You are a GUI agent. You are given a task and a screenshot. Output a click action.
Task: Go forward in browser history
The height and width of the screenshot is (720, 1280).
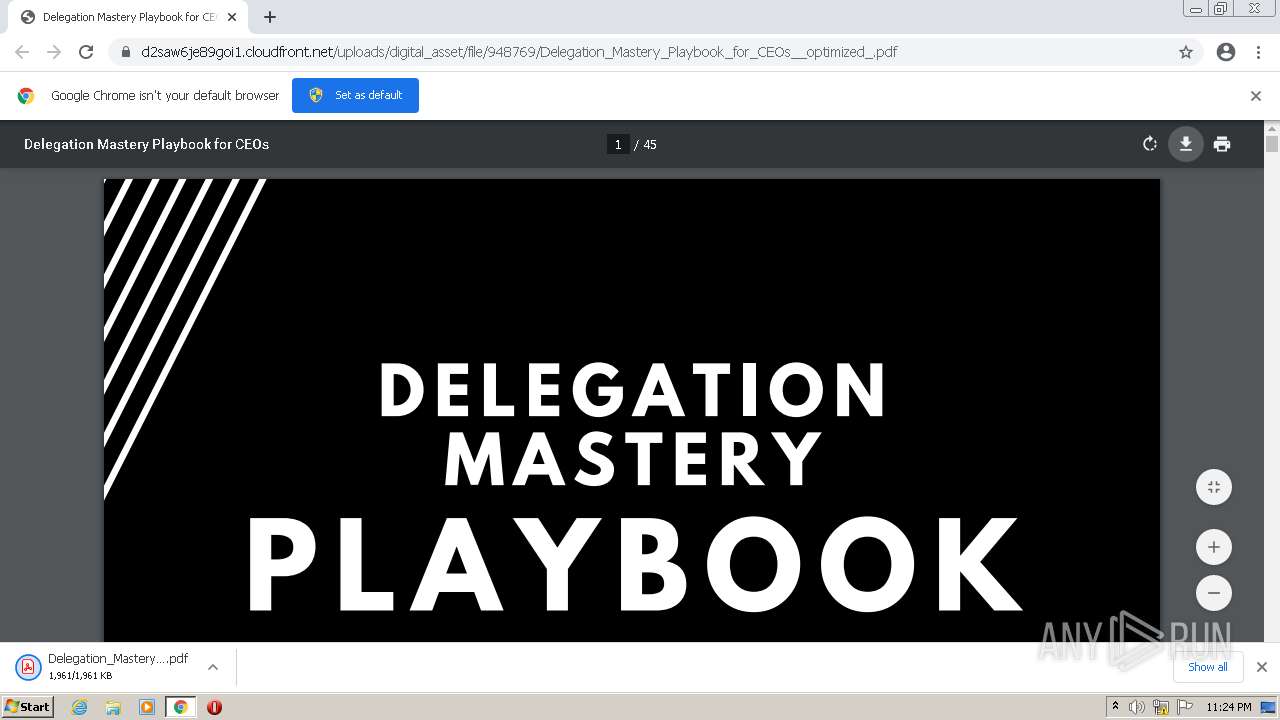[x=54, y=52]
